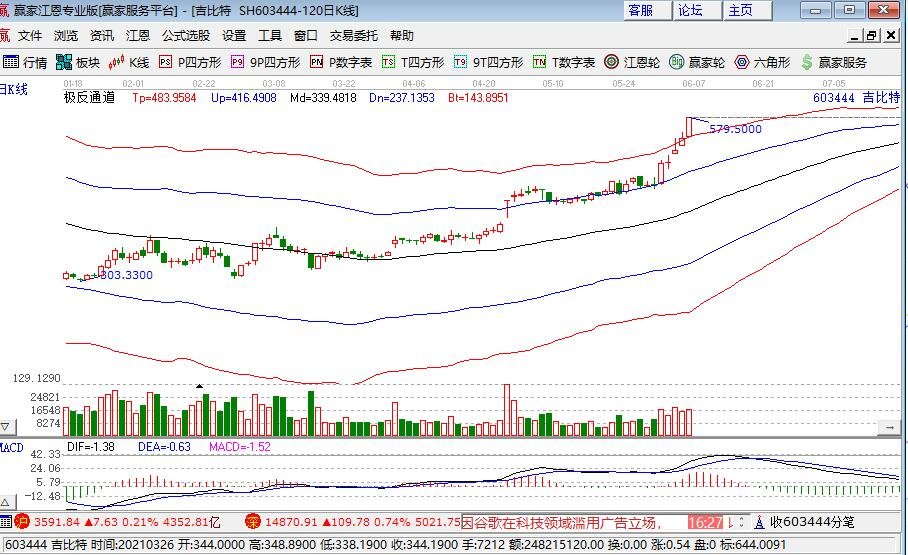Screen dimensions: 908x555
Task: Click the 16:27 time display
Action: click(705, 523)
